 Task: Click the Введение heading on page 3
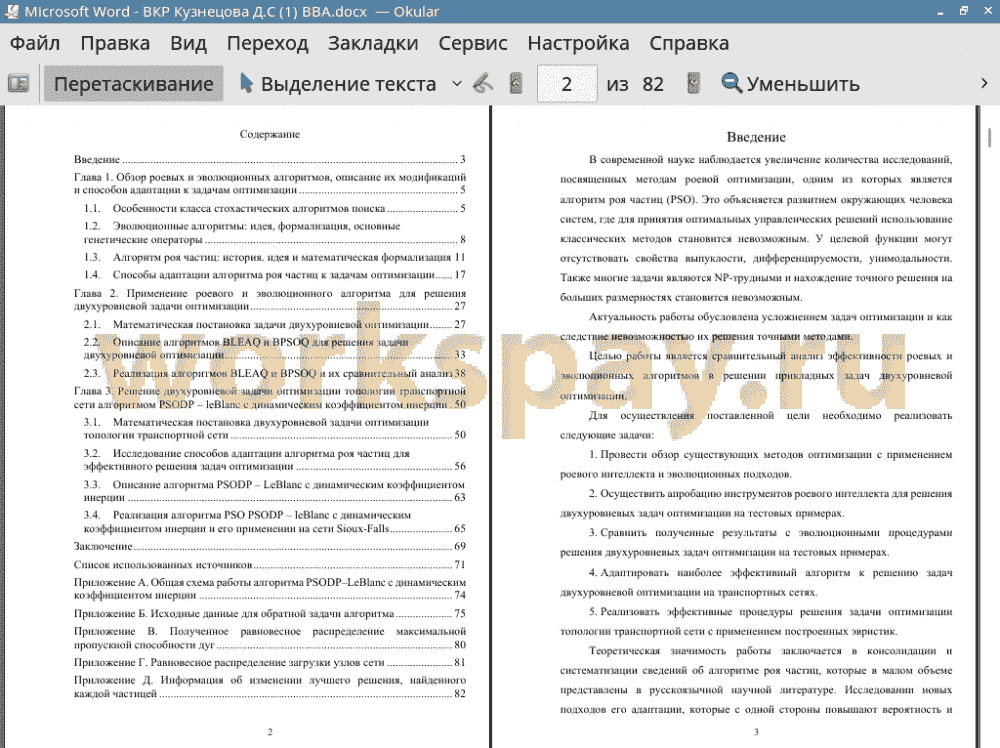pyautogui.click(x=756, y=137)
